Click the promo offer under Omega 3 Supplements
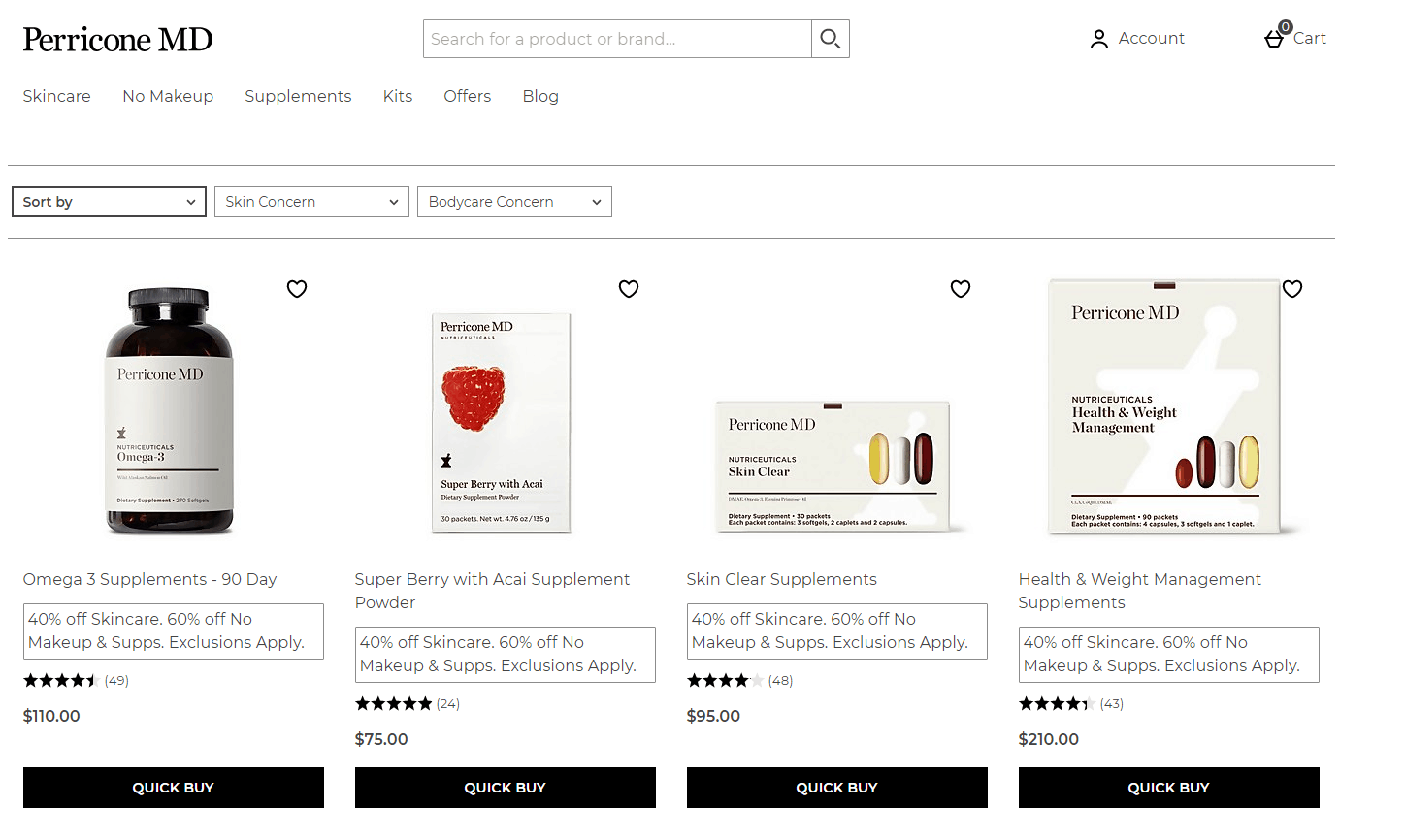The width and height of the screenshot is (1405, 840). click(174, 631)
